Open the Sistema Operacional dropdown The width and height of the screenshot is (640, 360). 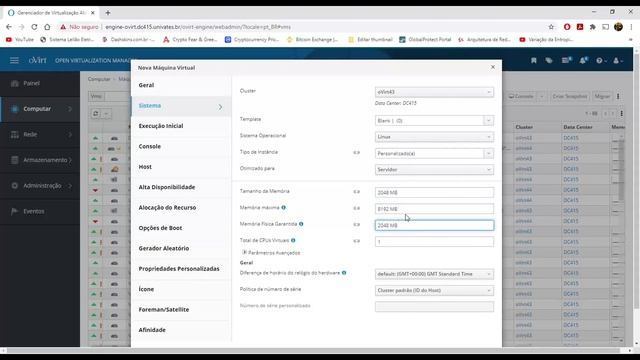[434, 137]
